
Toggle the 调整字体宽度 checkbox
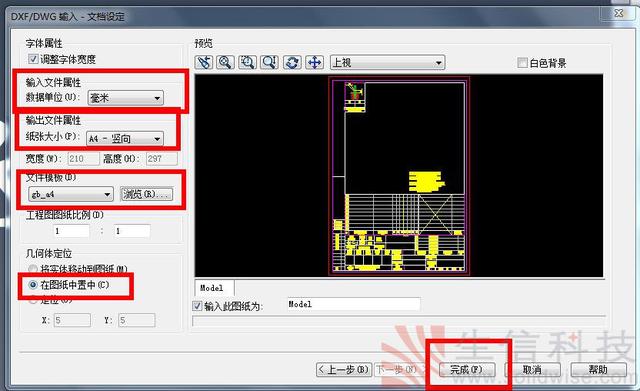tap(33, 59)
